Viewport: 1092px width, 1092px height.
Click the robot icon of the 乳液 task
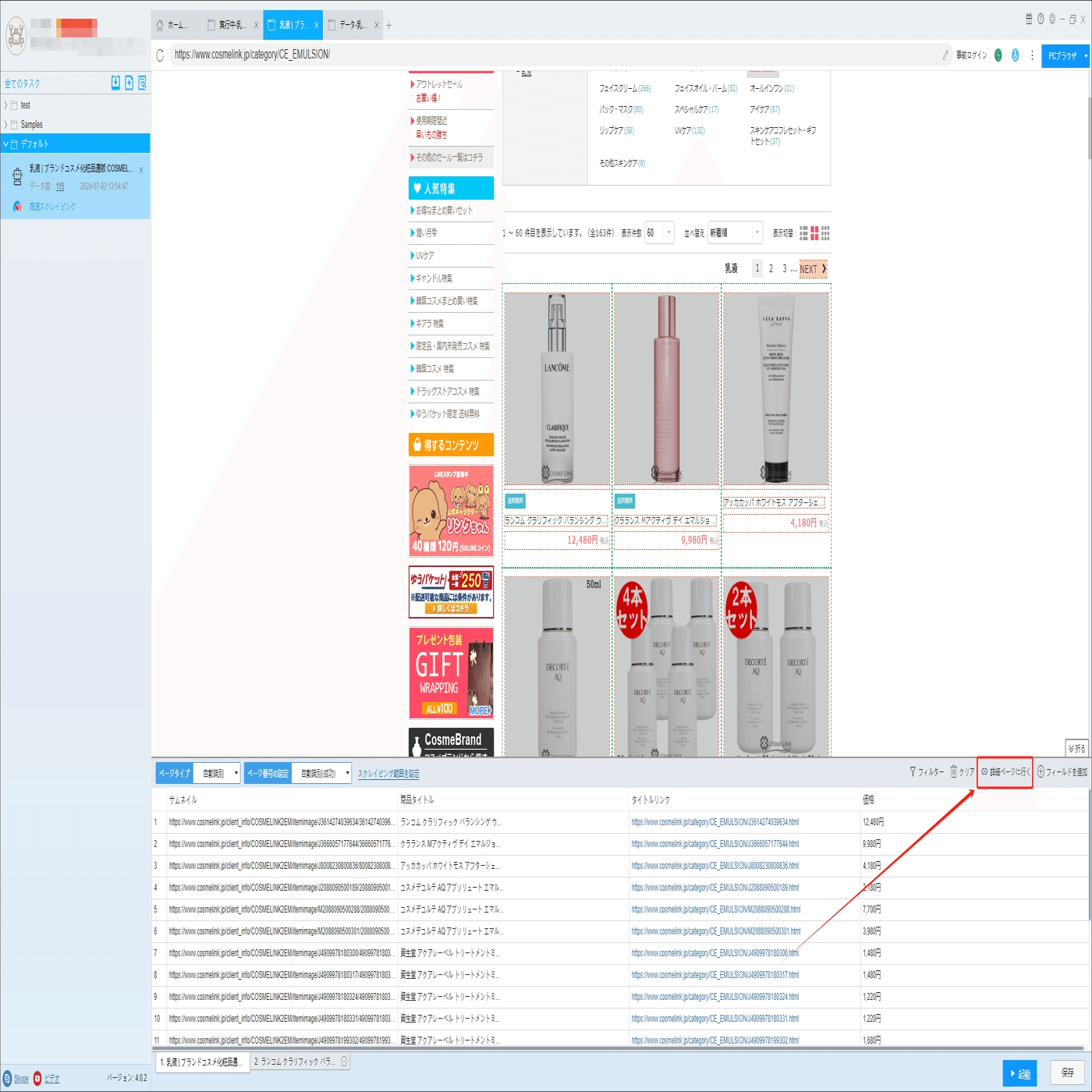[17, 177]
